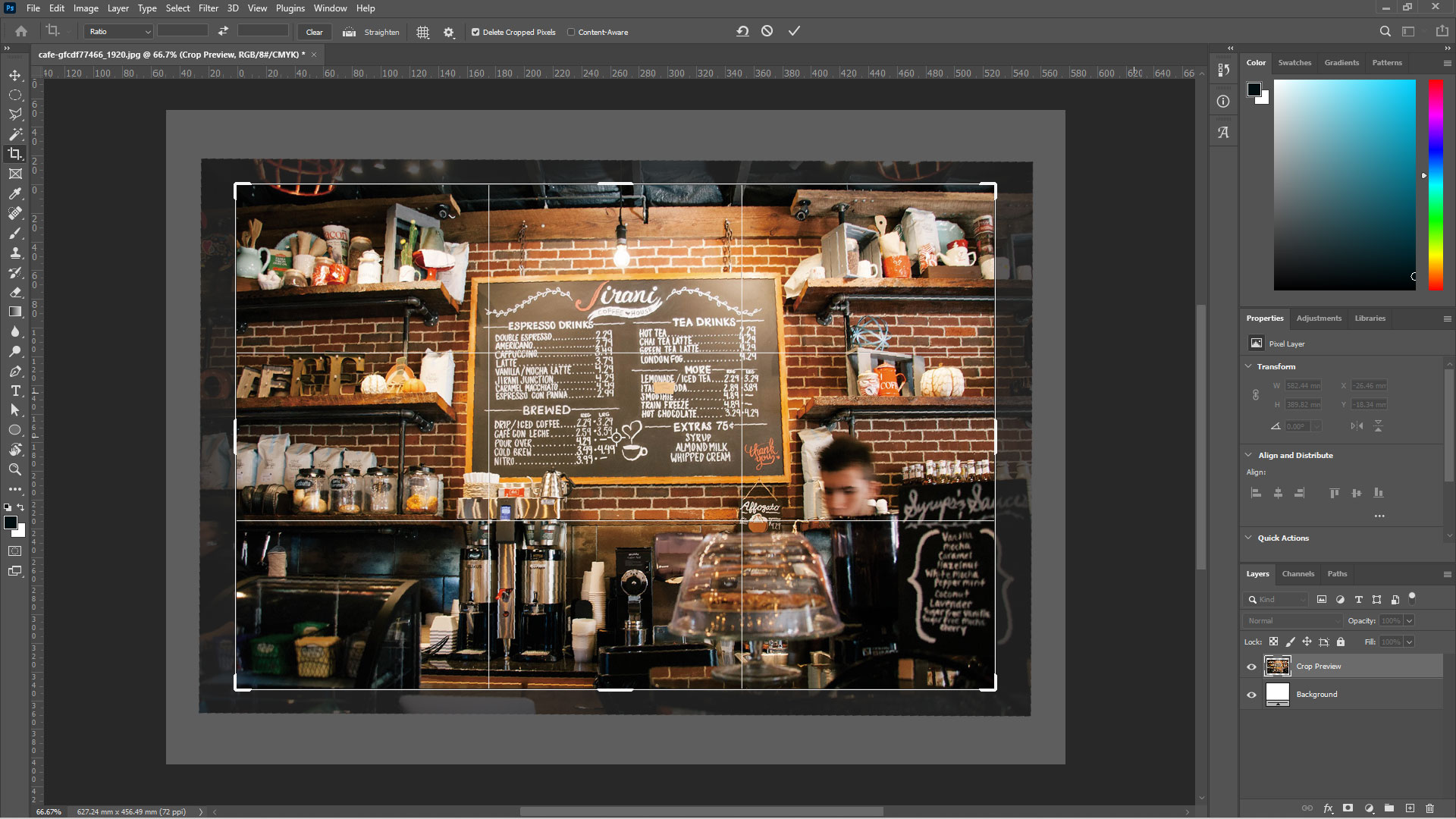Select the Eyedropper tool
Viewport: 1456px width, 819px height.
tap(15, 193)
